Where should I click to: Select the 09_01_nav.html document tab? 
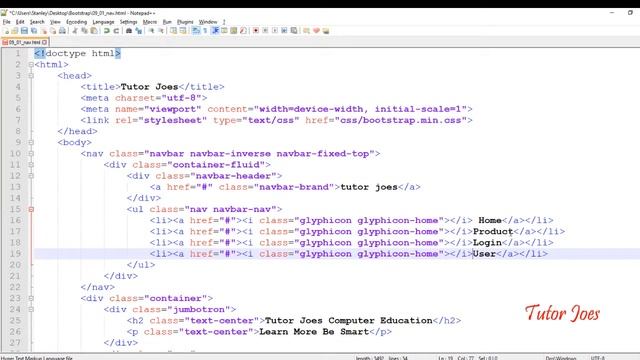tap(24, 42)
